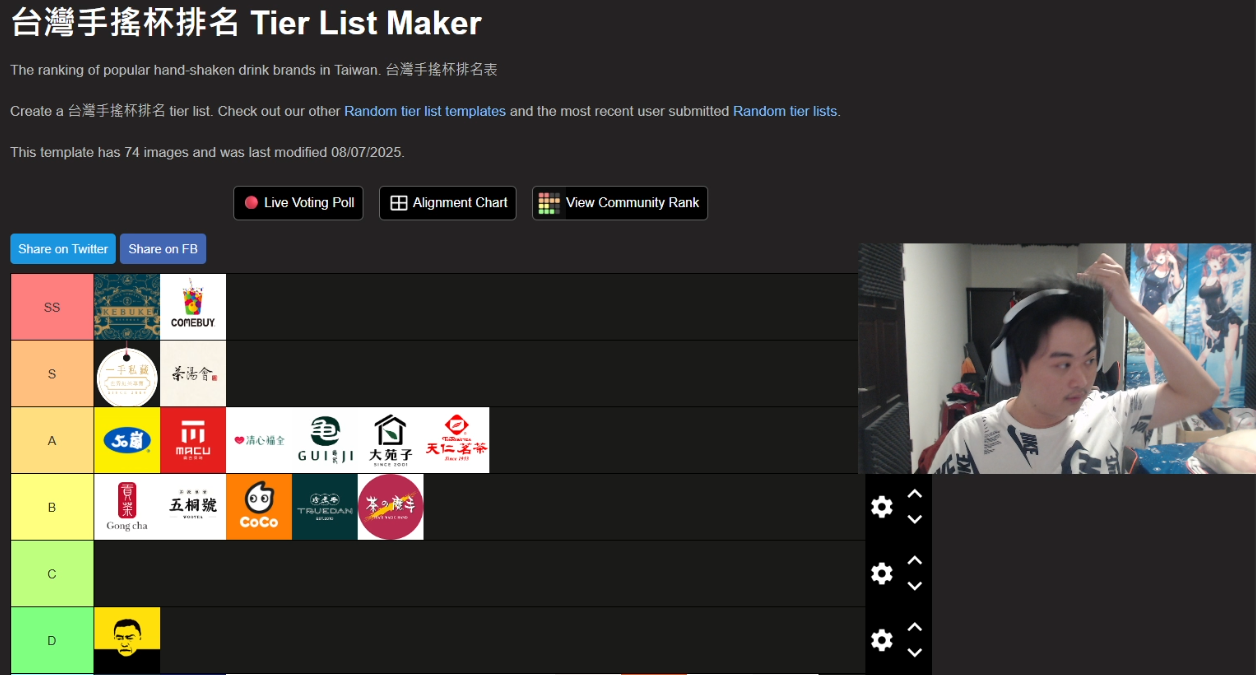Select the Gong cha logo
This screenshot has width=1256, height=675.
[x=127, y=507]
